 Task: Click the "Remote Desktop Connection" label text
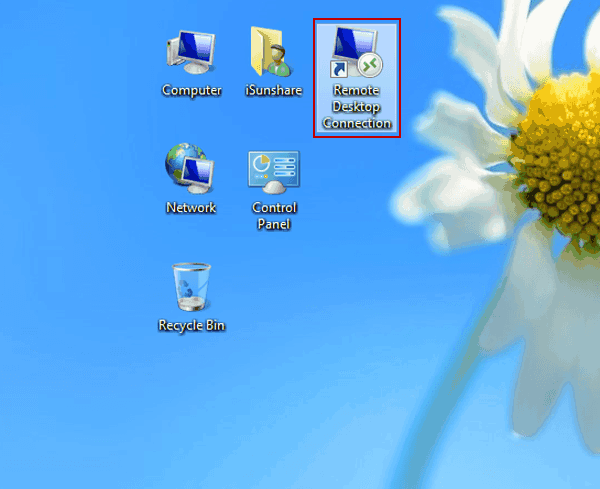357,107
